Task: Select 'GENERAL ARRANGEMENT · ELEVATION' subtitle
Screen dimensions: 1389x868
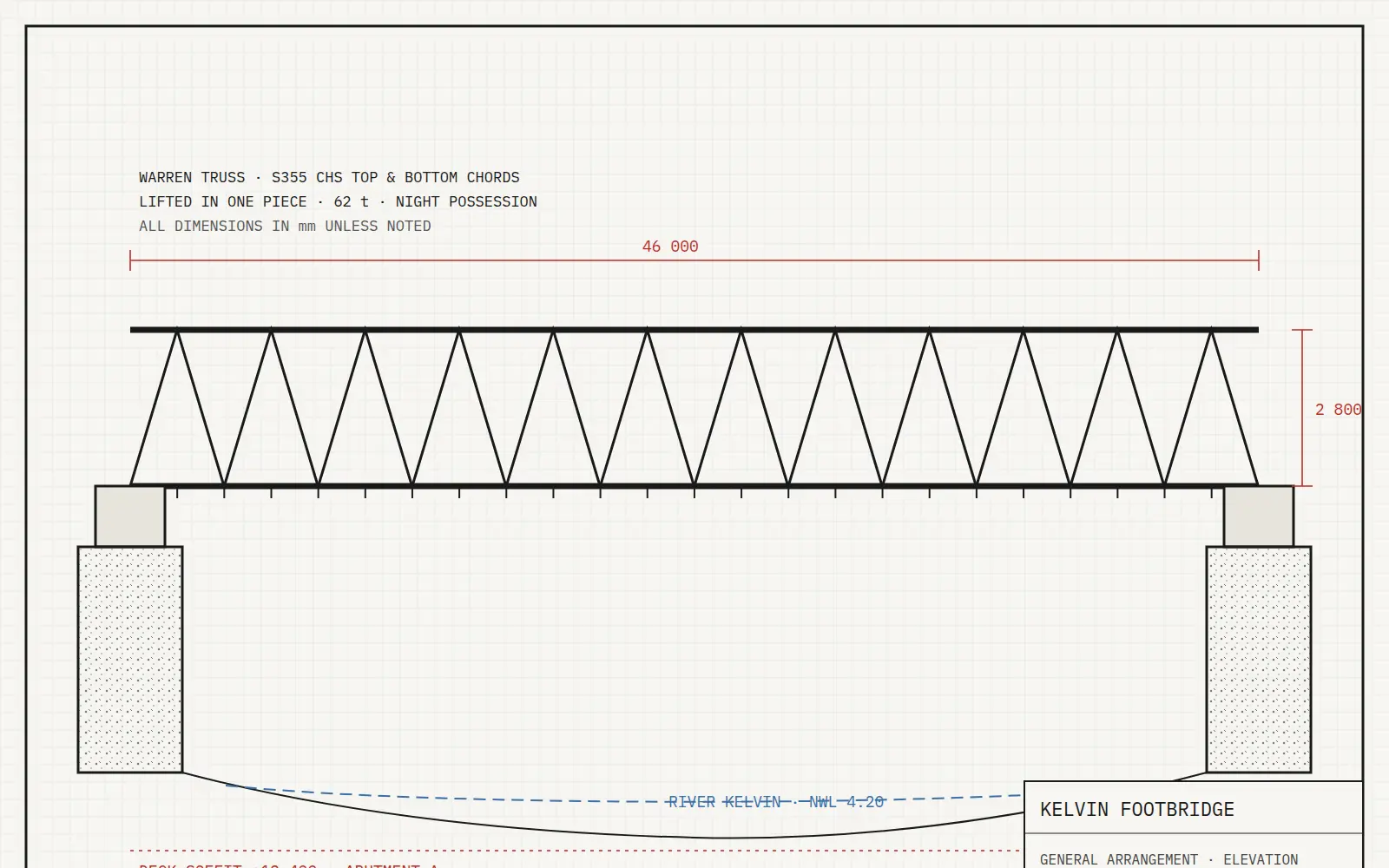Action: [x=1168, y=859]
